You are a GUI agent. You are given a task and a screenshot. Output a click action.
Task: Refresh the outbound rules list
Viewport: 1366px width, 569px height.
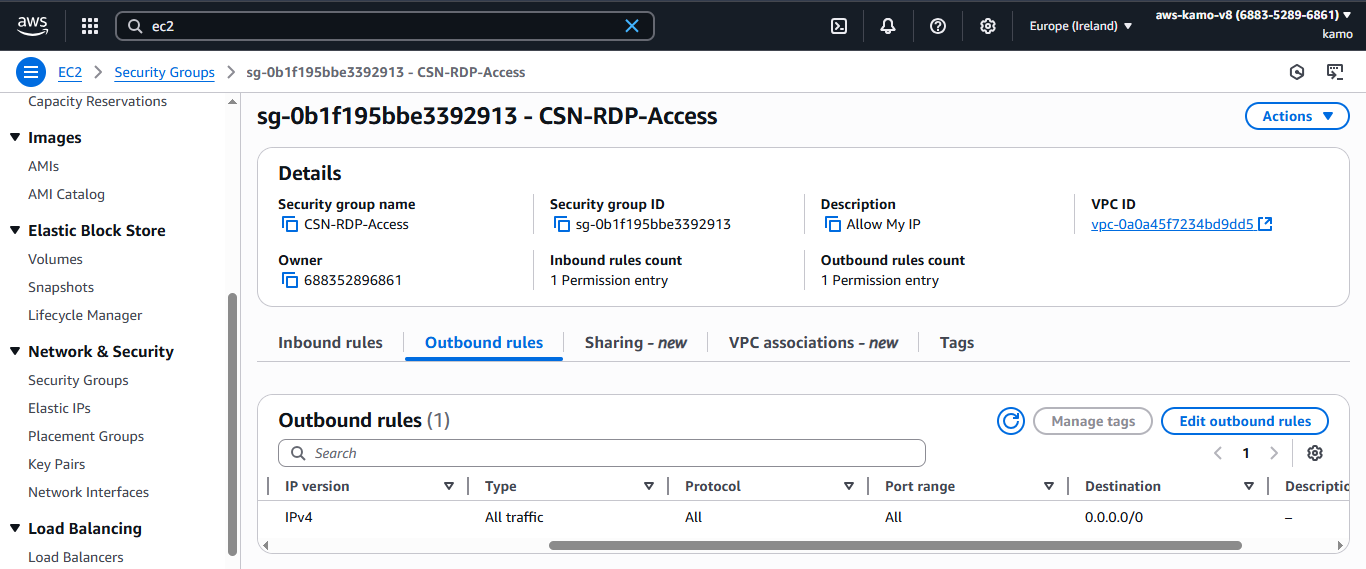pyautogui.click(x=1011, y=421)
